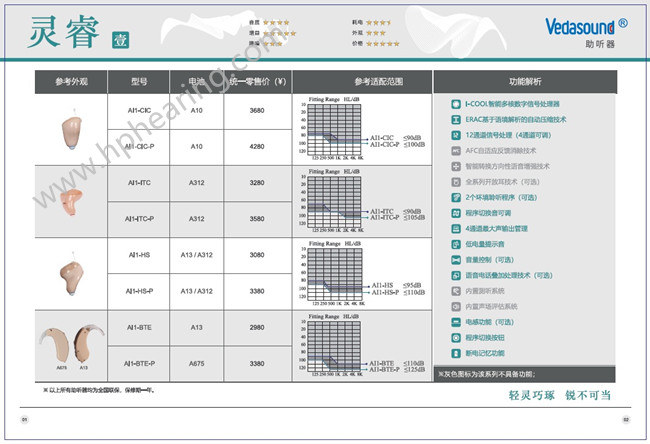
Task: Click the price 3580
Action: 257,219
